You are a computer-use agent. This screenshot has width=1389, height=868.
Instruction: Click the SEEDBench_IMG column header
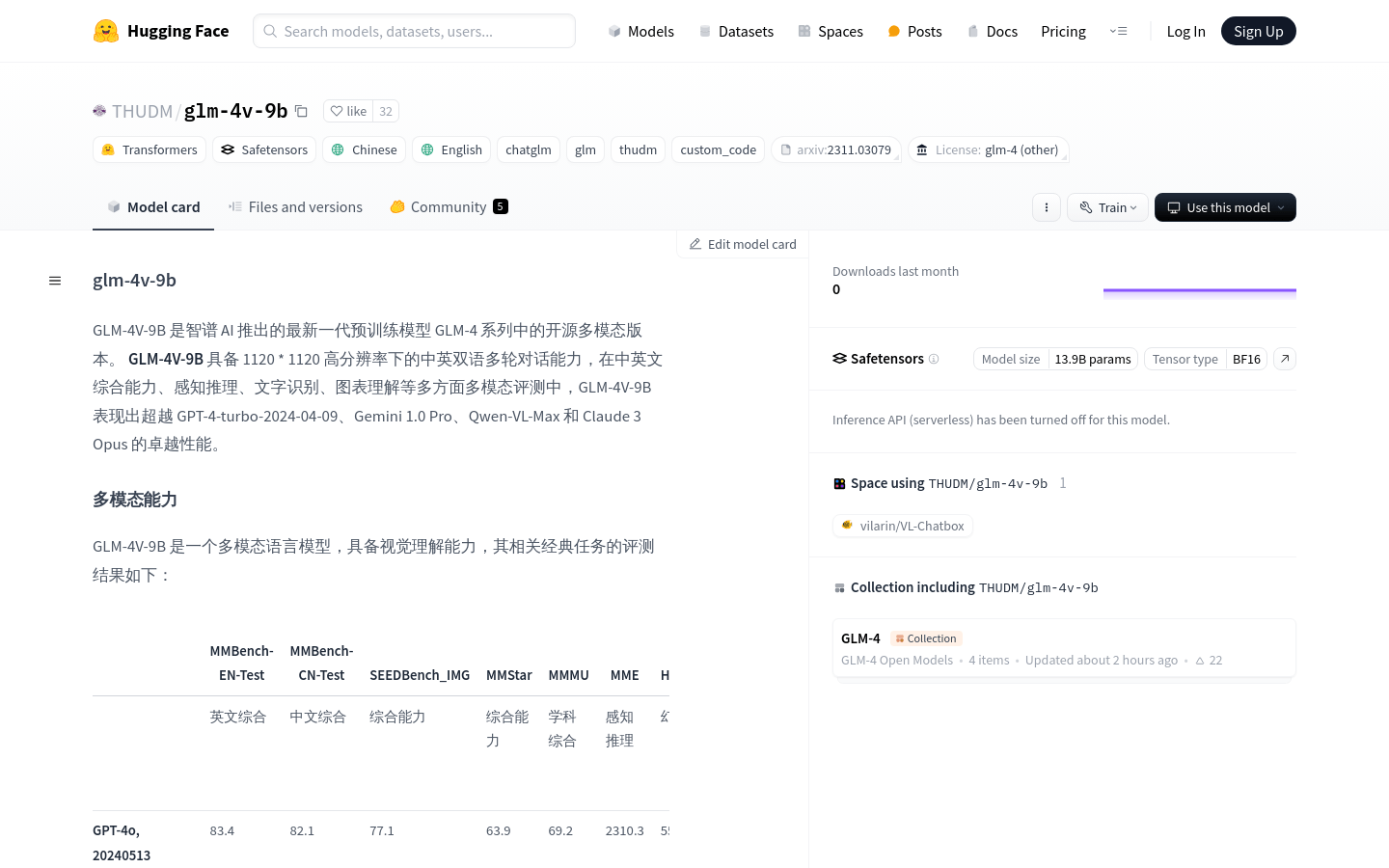click(420, 675)
